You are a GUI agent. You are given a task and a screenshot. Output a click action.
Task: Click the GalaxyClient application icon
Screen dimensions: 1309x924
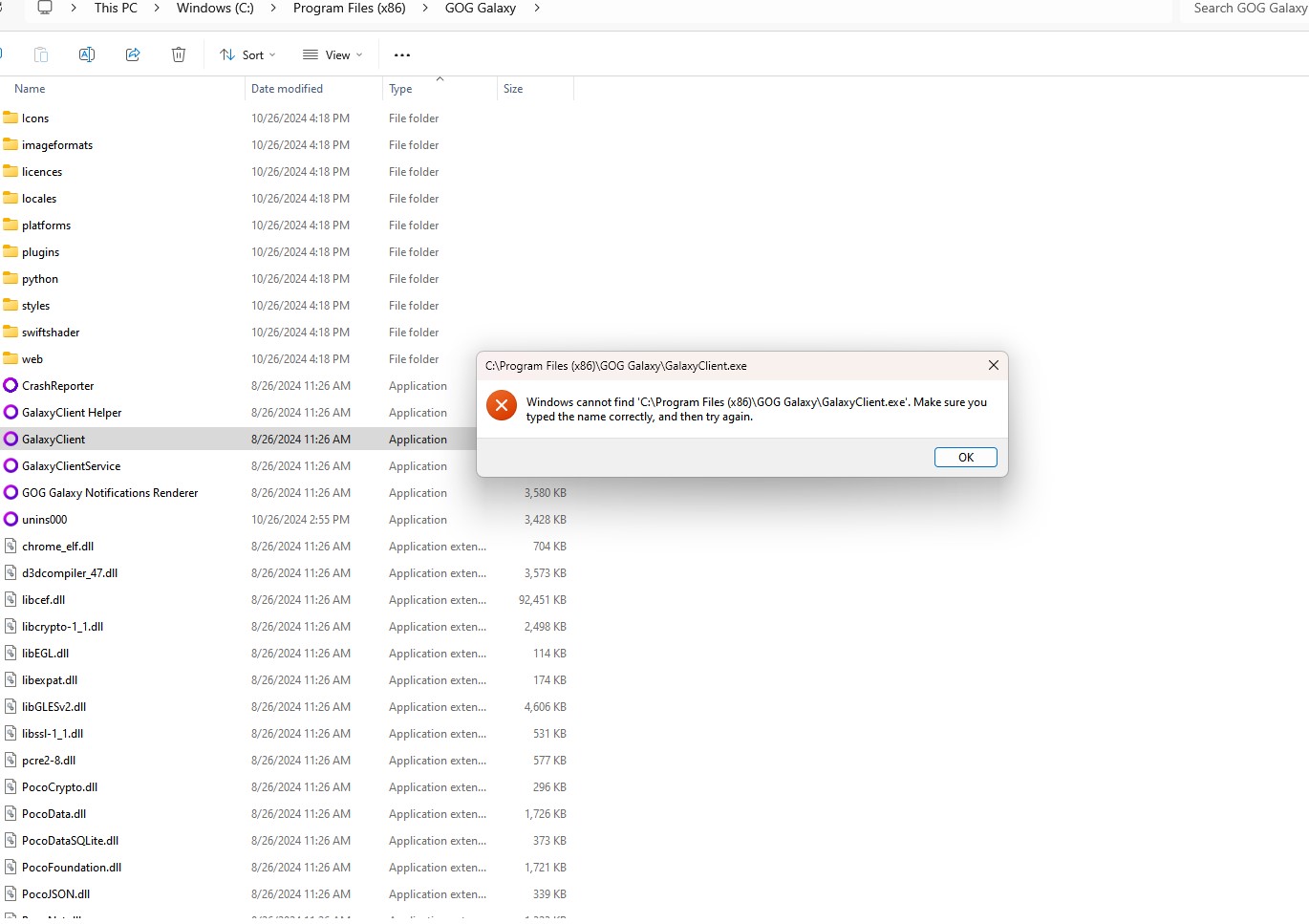[11, 439]
